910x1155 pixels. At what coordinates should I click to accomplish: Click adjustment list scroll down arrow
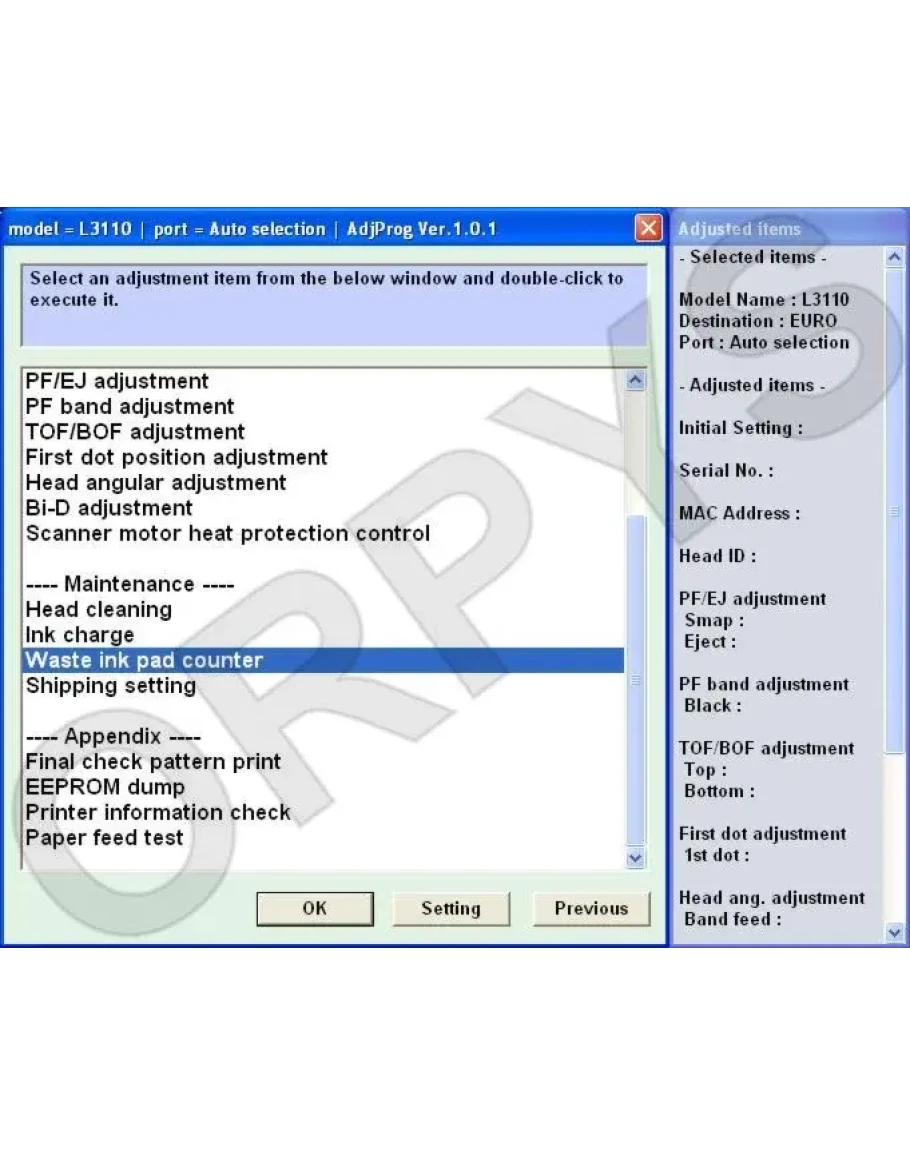pyautogui.click(x=635, y=858)
